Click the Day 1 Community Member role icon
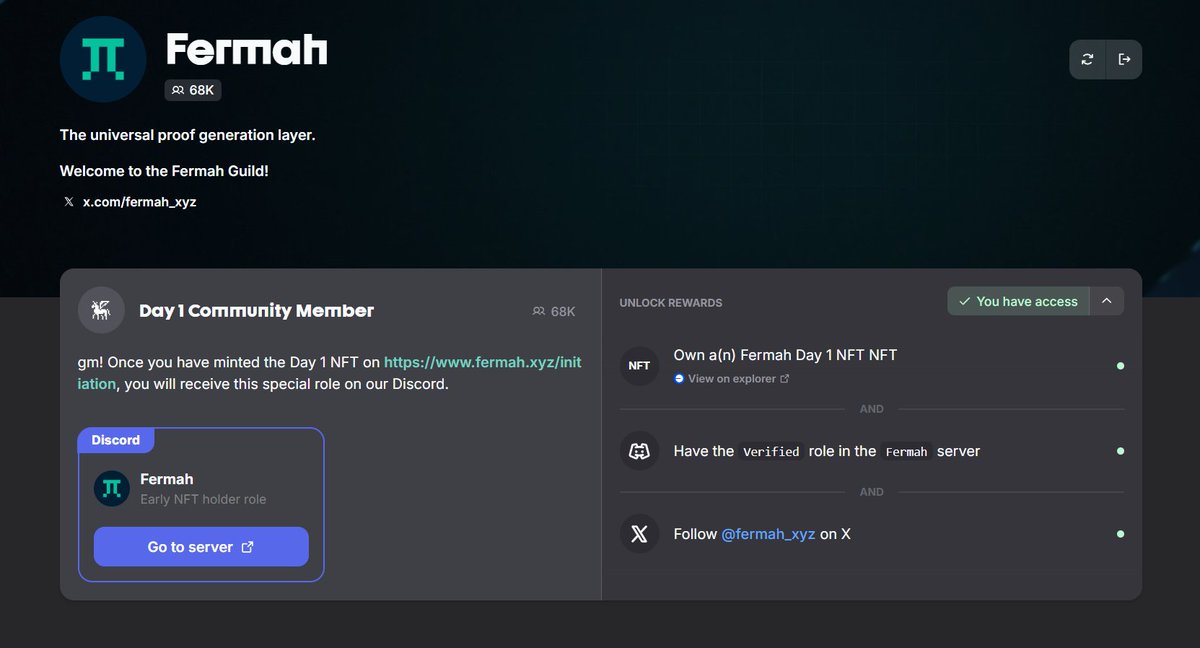This screenshot has height=648, width=1200. click(101, 310)
